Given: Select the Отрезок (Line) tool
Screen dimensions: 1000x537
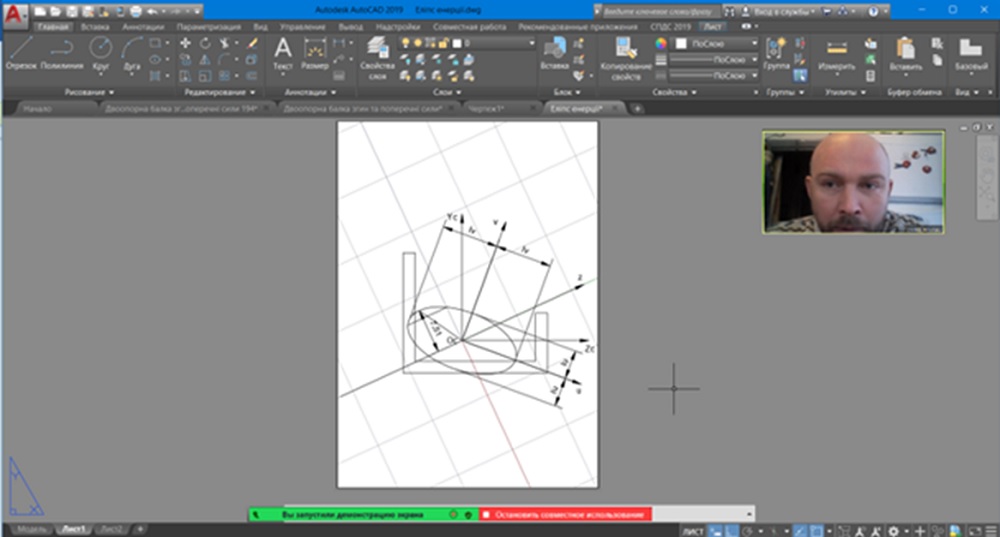Looking at the screenshot, I should pyautogui.click(x=21, y=52).
